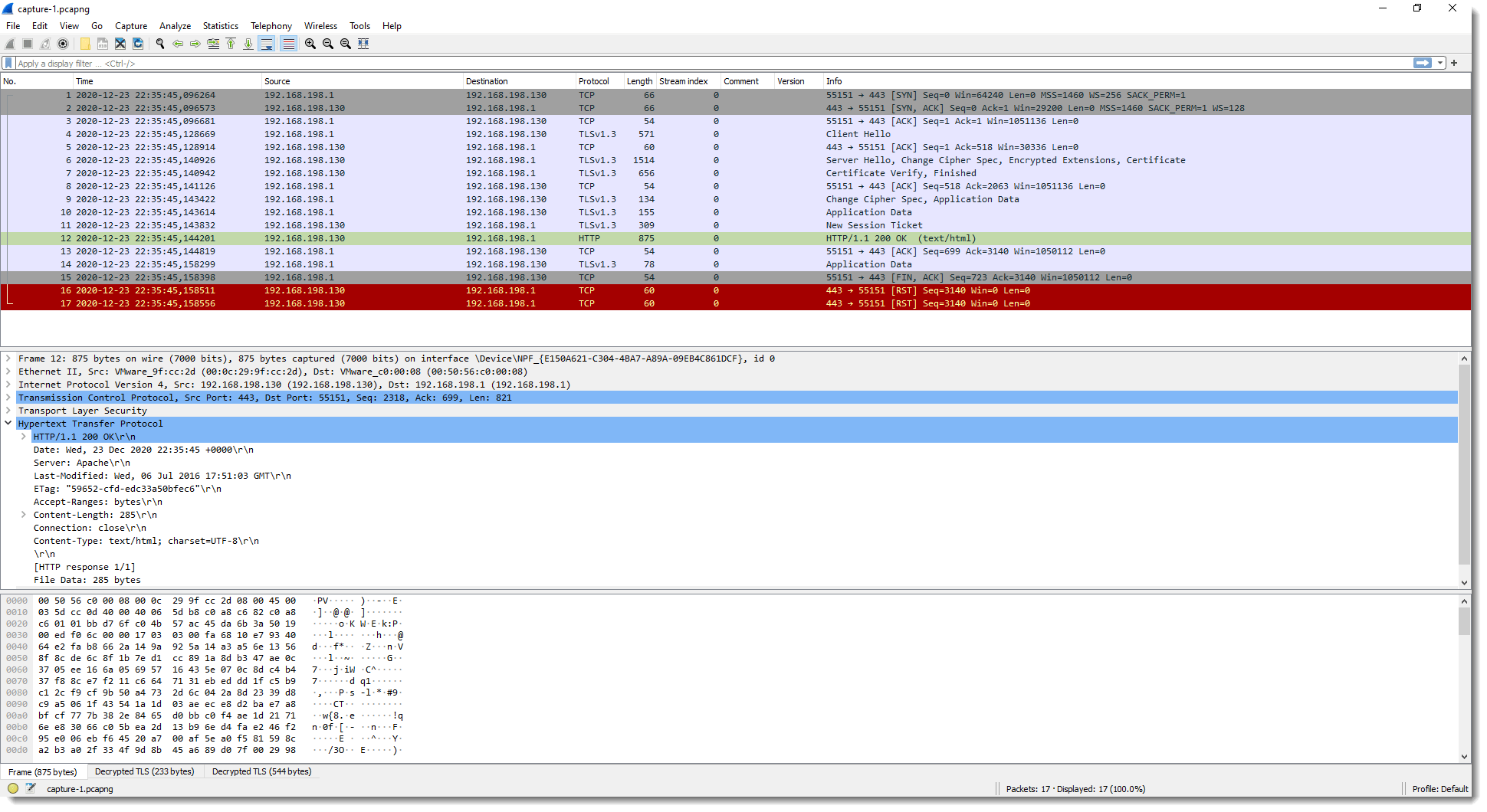Start a new capture with the shark fin icon

[x=11, y=44]
